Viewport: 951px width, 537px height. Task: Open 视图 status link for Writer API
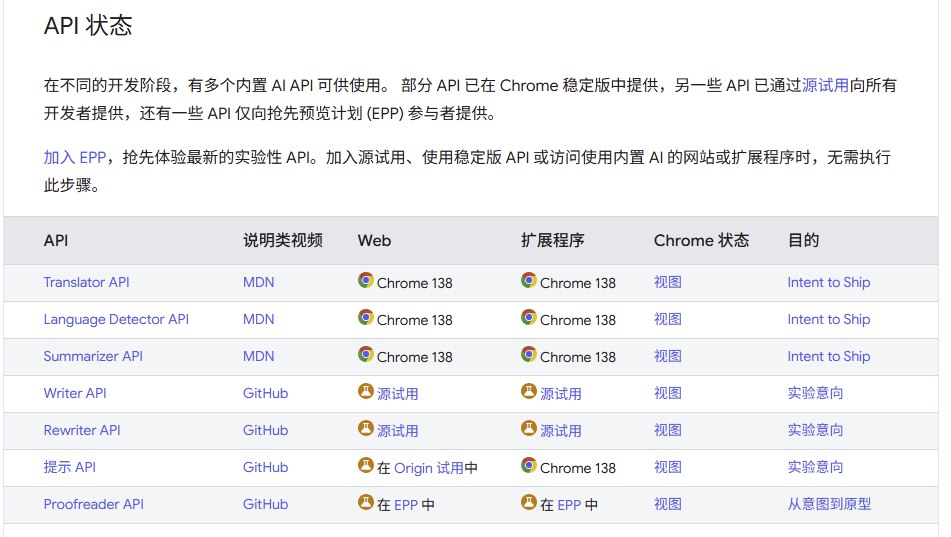668,393
